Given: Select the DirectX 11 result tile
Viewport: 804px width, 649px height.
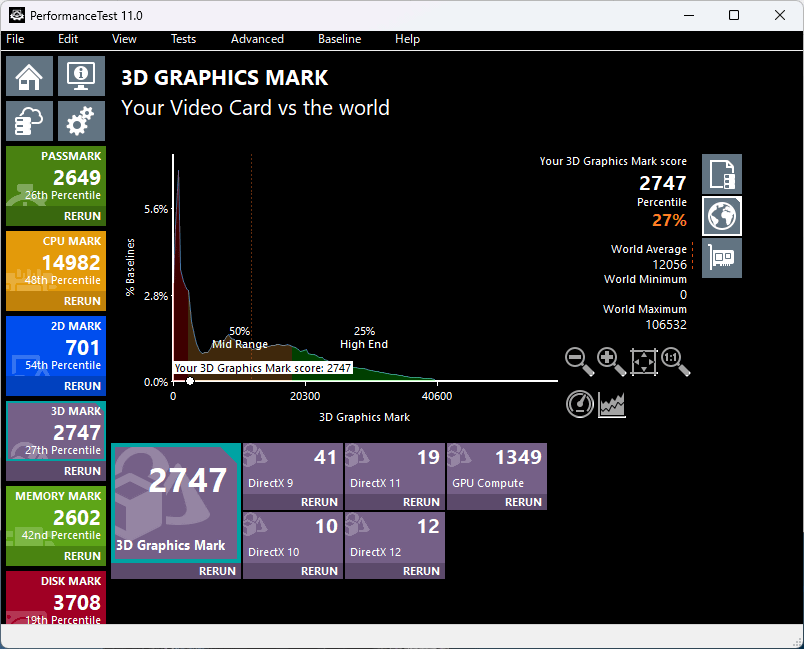Looking at the screenshot, I should [395, 469].
